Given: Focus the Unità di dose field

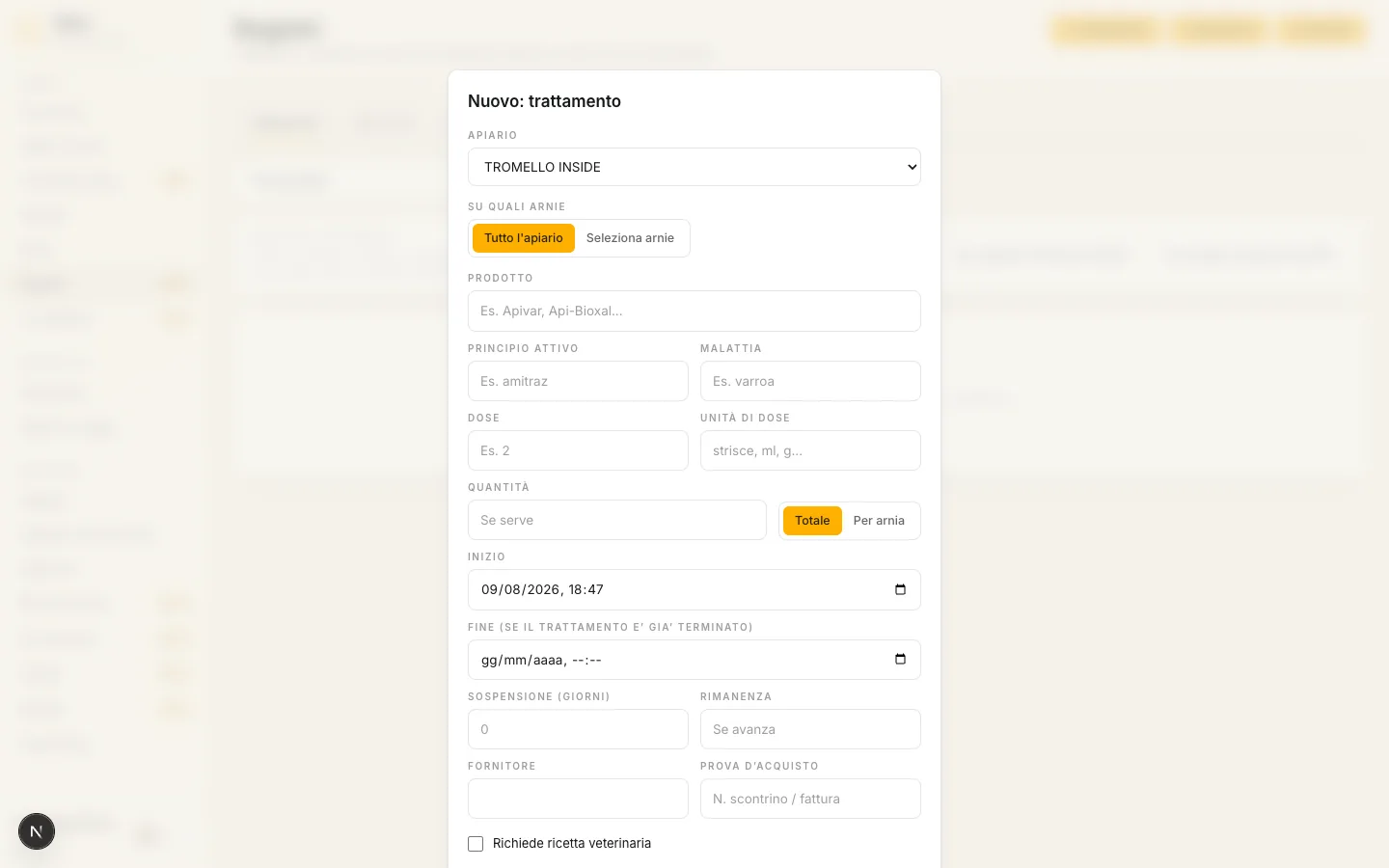Looking at the screenshot, I should [x=810, y=450].
